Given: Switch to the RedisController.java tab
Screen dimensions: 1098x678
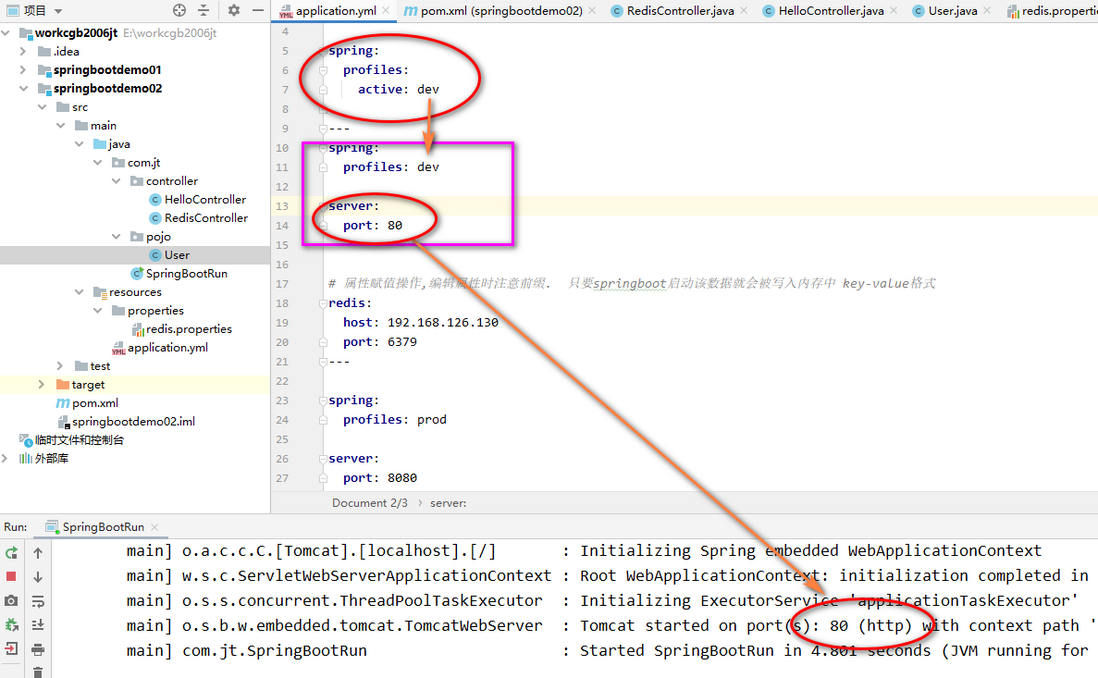Looking at the screenshot, I should click(680, 11).
